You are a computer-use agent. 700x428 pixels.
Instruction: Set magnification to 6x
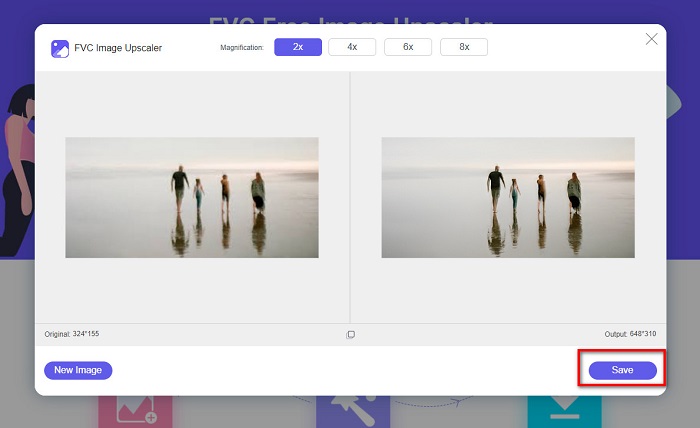pos(408,47)
